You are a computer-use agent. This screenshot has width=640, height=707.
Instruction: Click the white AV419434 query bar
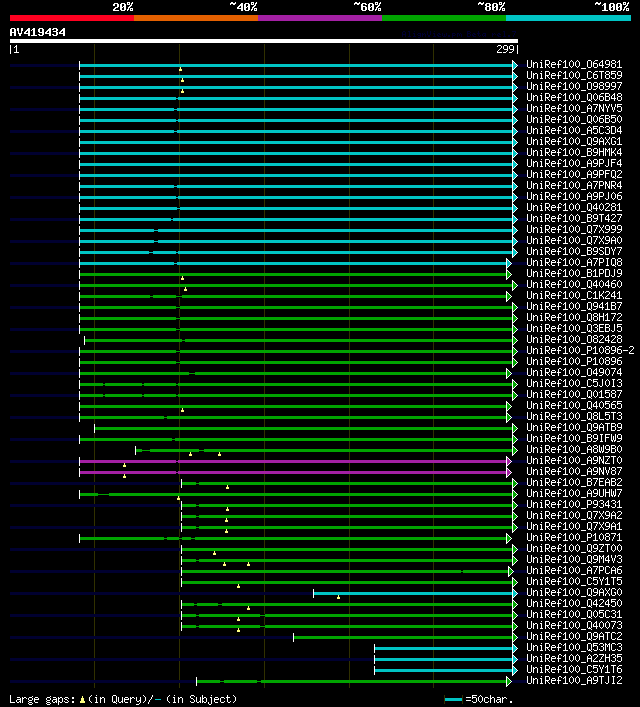tap(264, 41)
